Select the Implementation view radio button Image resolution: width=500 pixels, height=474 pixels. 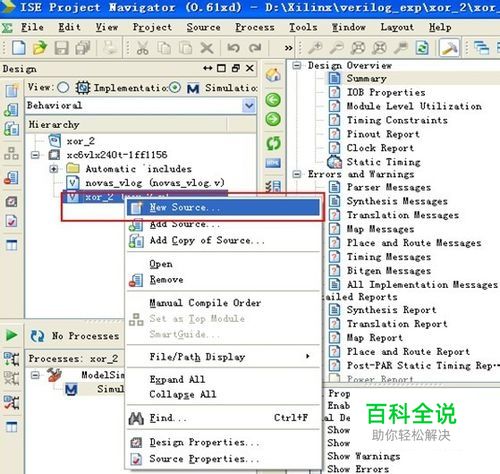pyautogui.click(x=63, y=88)
